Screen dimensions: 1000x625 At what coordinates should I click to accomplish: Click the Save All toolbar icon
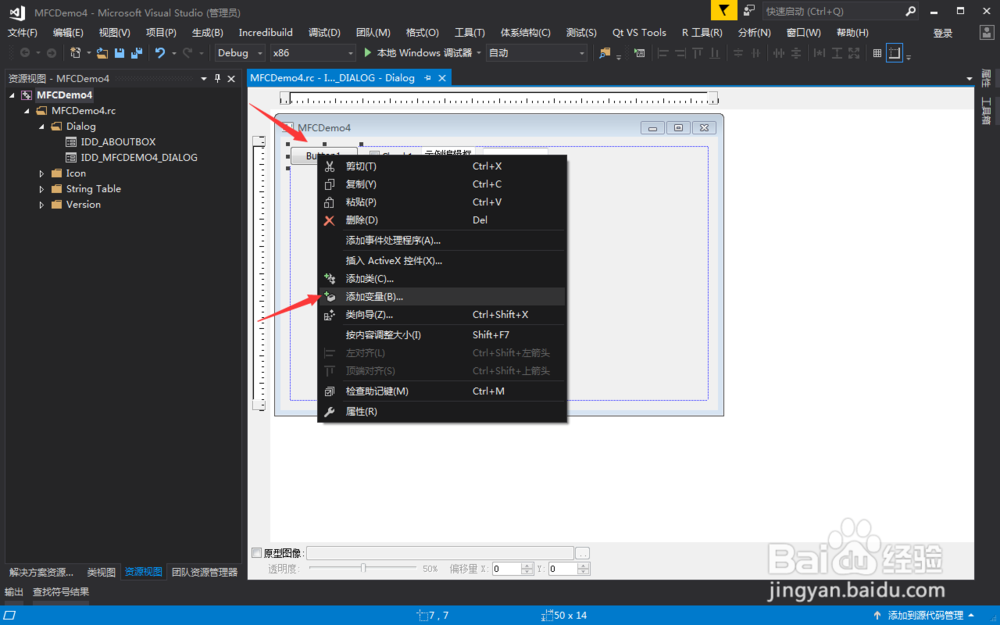tap(136, 53)
